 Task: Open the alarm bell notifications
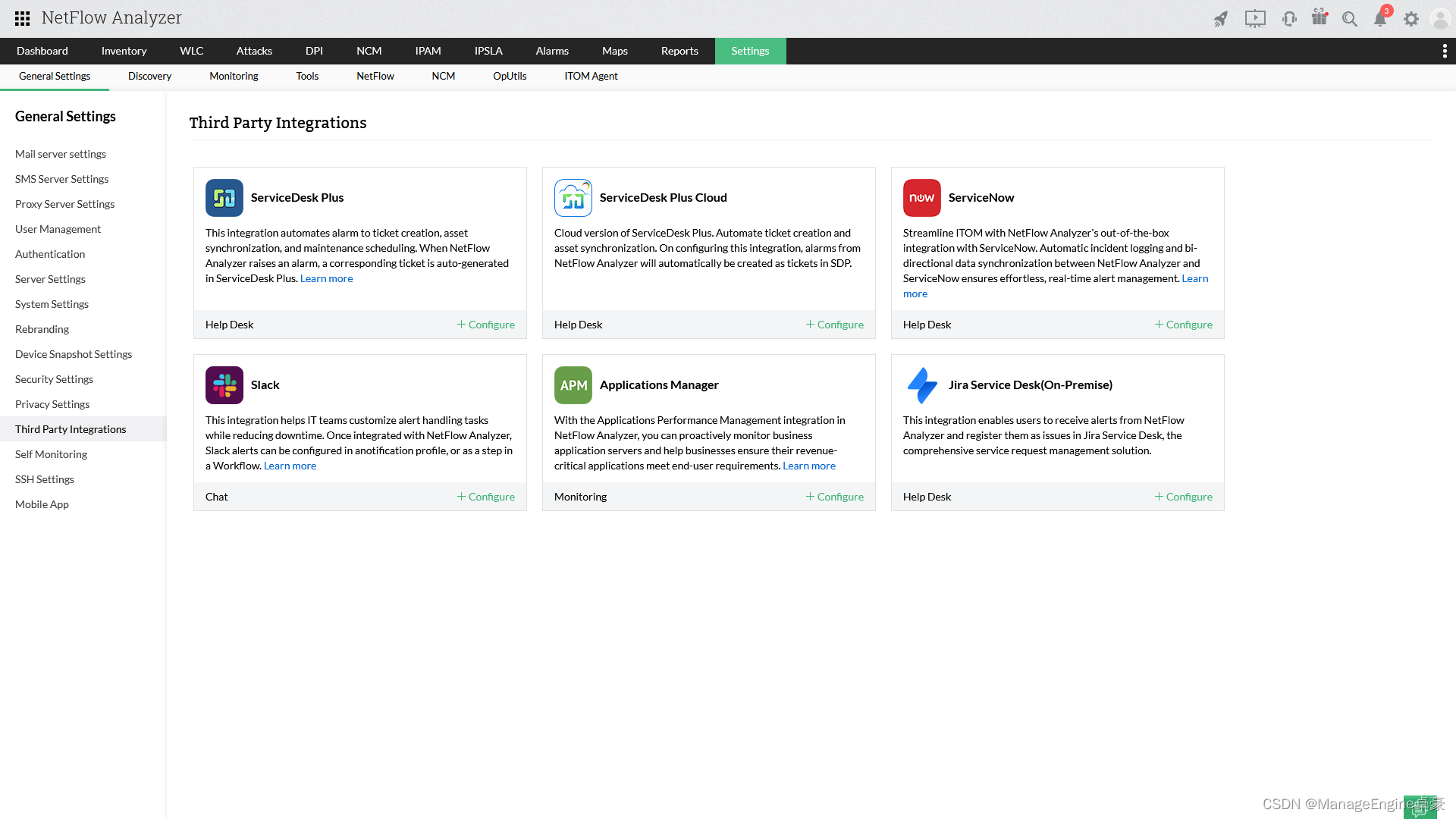tap(1380, 19)
